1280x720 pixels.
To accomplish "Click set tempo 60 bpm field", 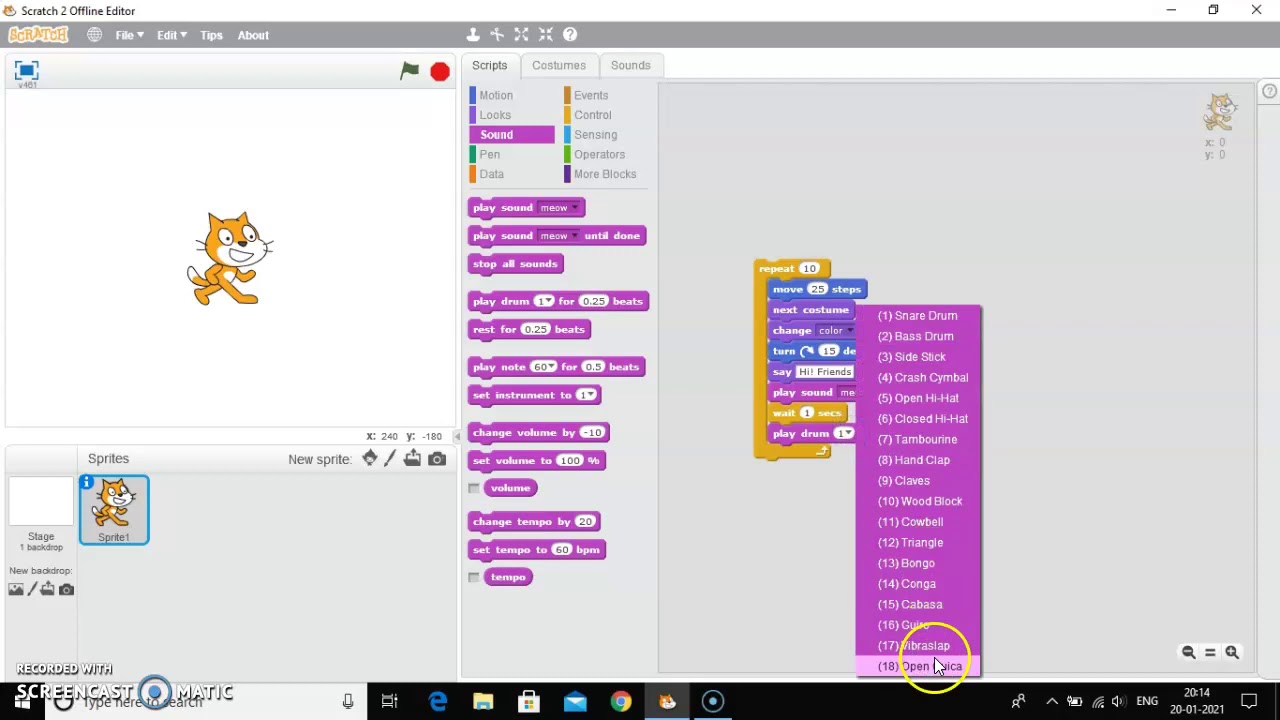I will [561, 549].
